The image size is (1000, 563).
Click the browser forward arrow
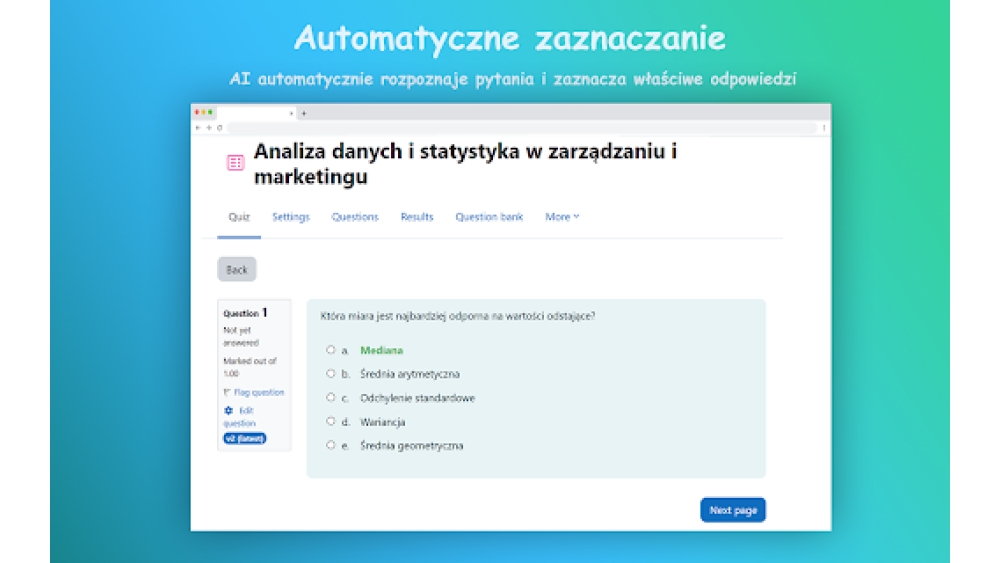pos(209,128)
